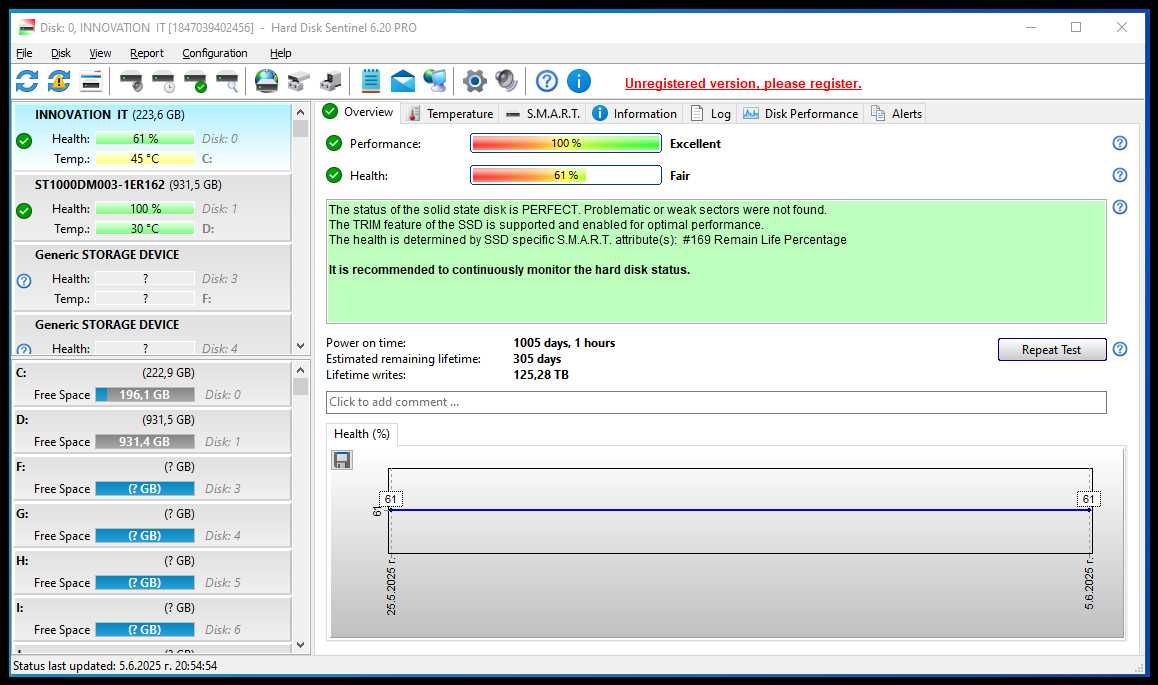This screenshot has width=1158, height=685.
Task: Click the globe and monitor network icon
Action: pyautogui.click(x=435, y=81)
